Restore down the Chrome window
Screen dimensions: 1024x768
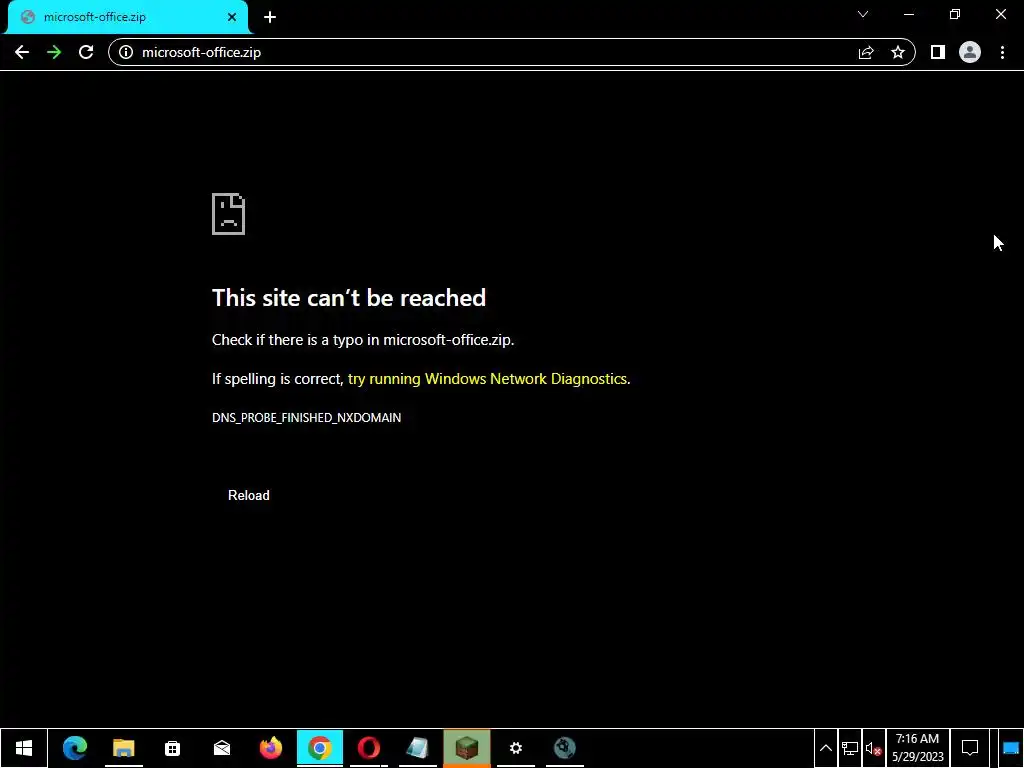point(955,14)
